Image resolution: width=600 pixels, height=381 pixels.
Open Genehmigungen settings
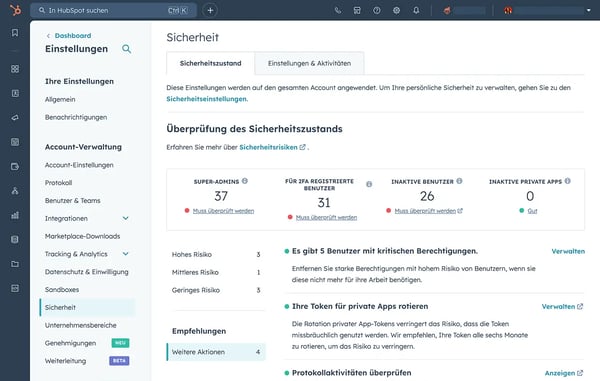70,343
